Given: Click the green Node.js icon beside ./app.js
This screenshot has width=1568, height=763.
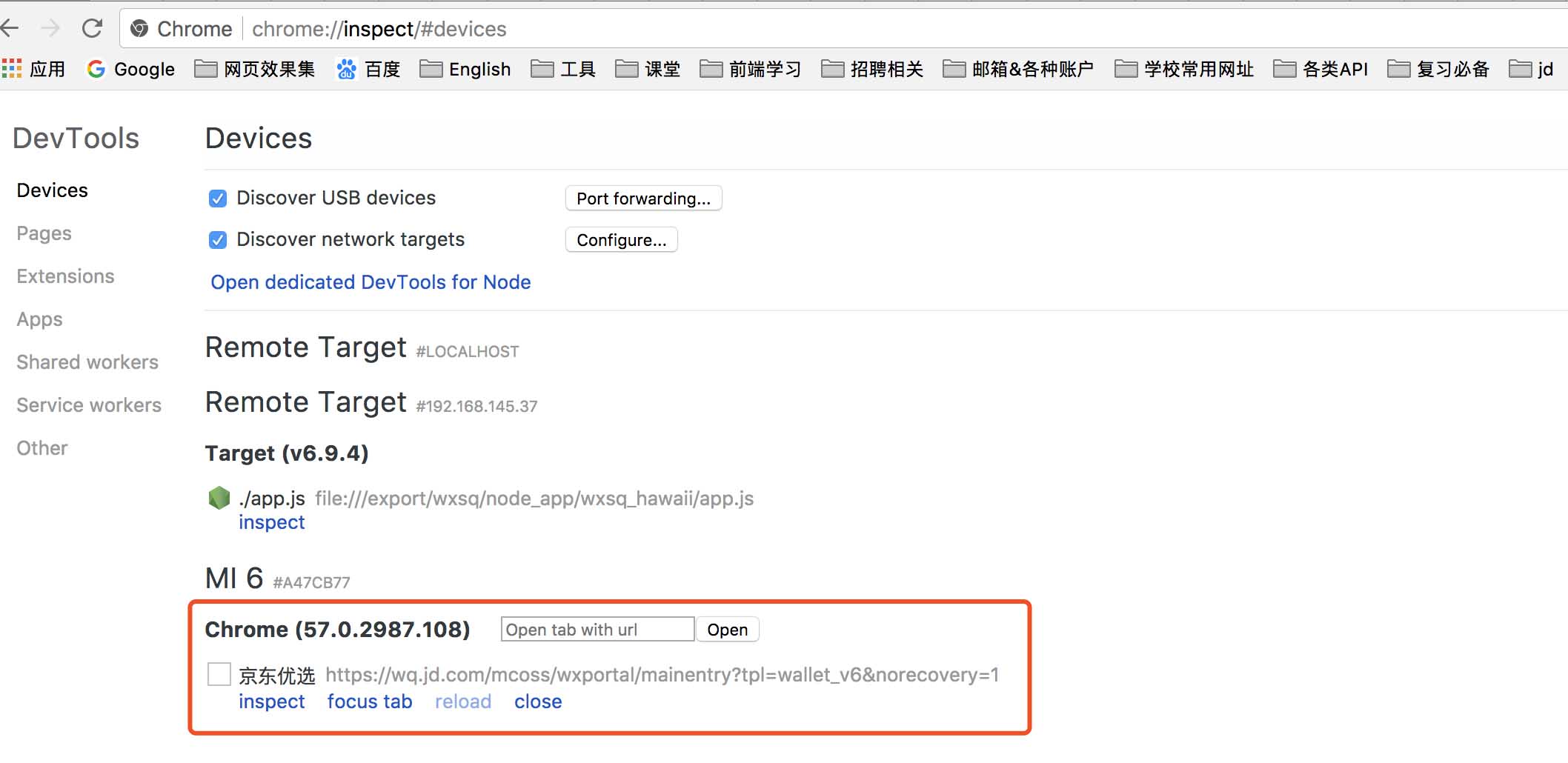Looking at the screenshot, I should click(x=219, y=498).
